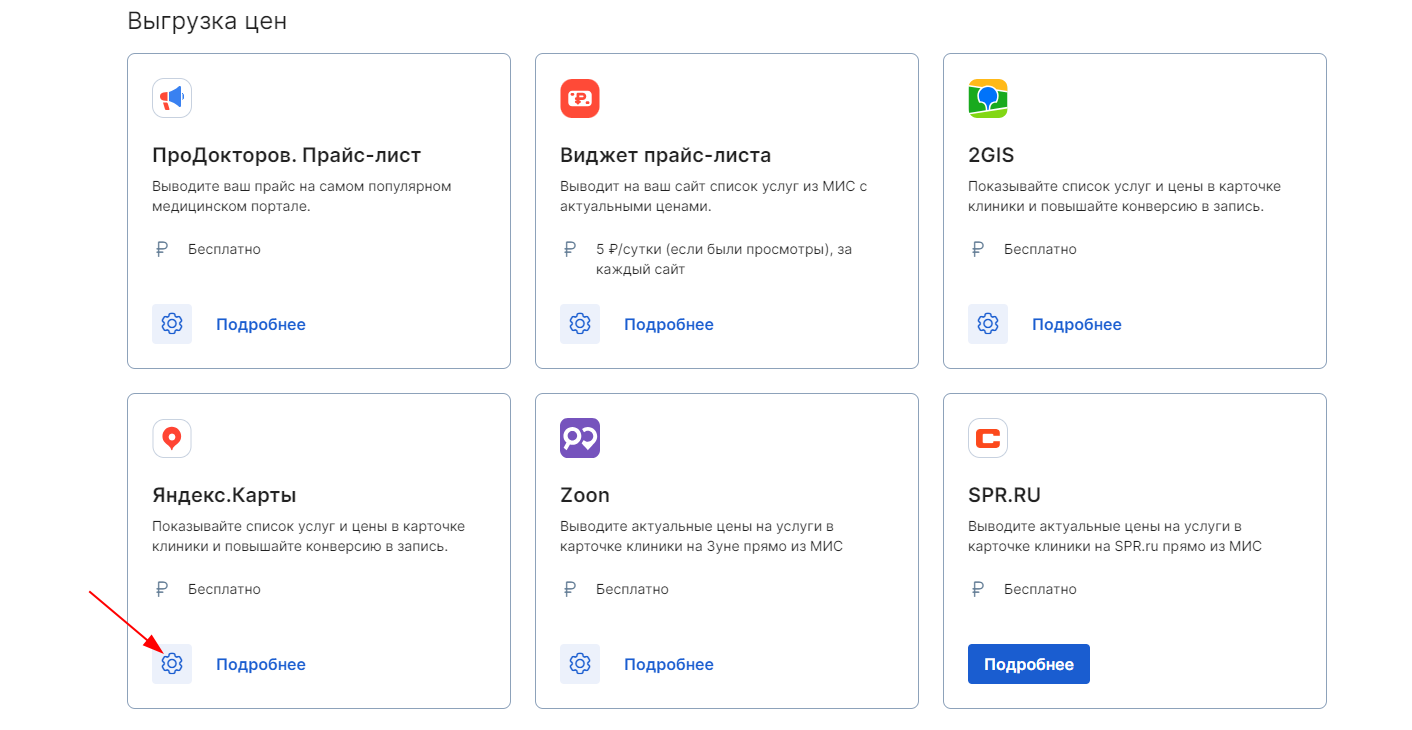This screenshot has width=1412, height=730.
Task: Open Подробнее link on the Яндекс.Карты card
Action: (261, 664)
